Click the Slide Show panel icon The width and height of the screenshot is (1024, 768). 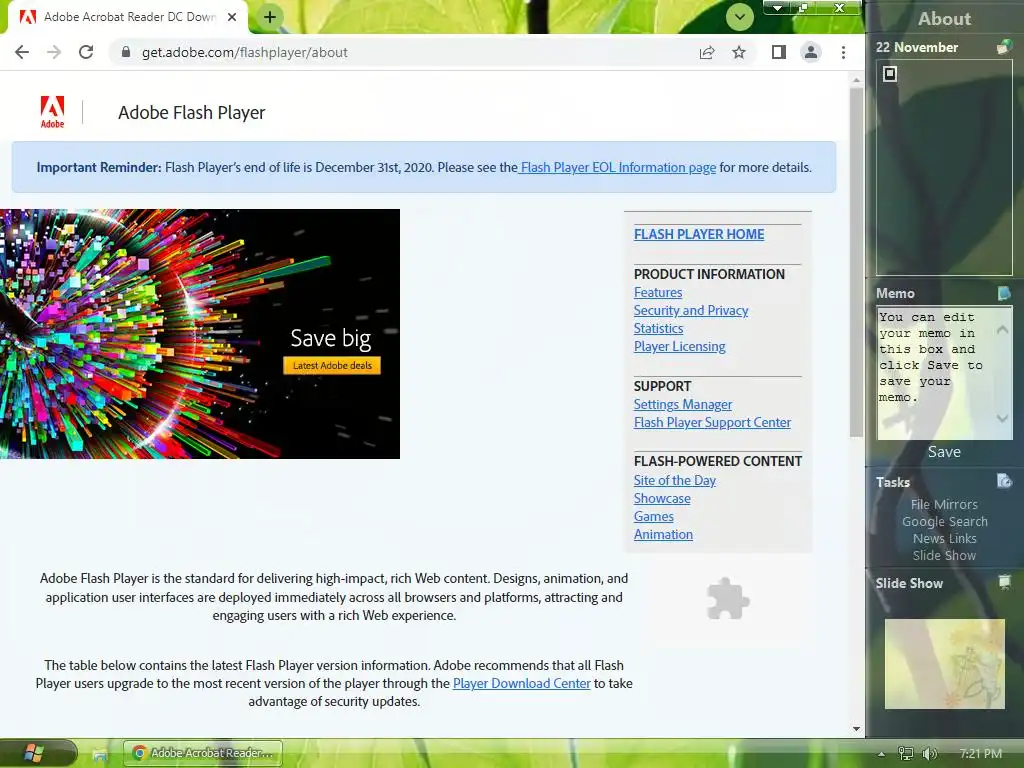click(1004, 582)
